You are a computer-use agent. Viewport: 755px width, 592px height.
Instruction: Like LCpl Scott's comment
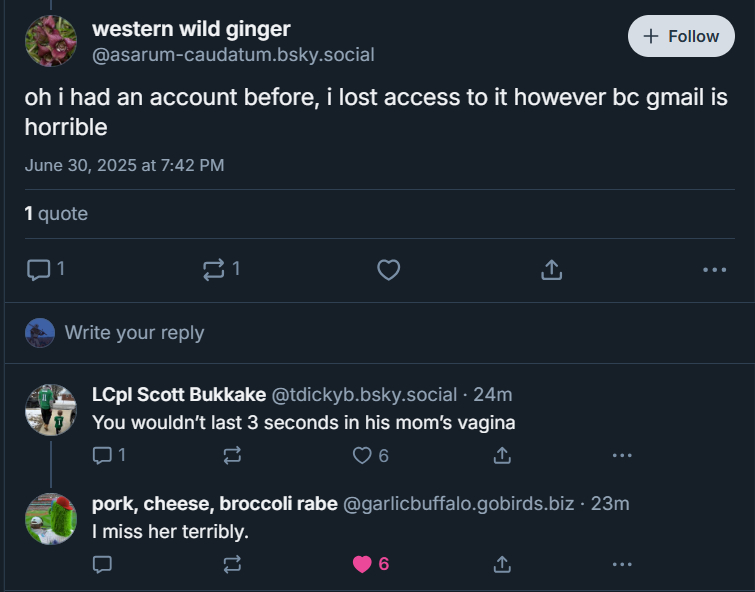coord(362,456)
